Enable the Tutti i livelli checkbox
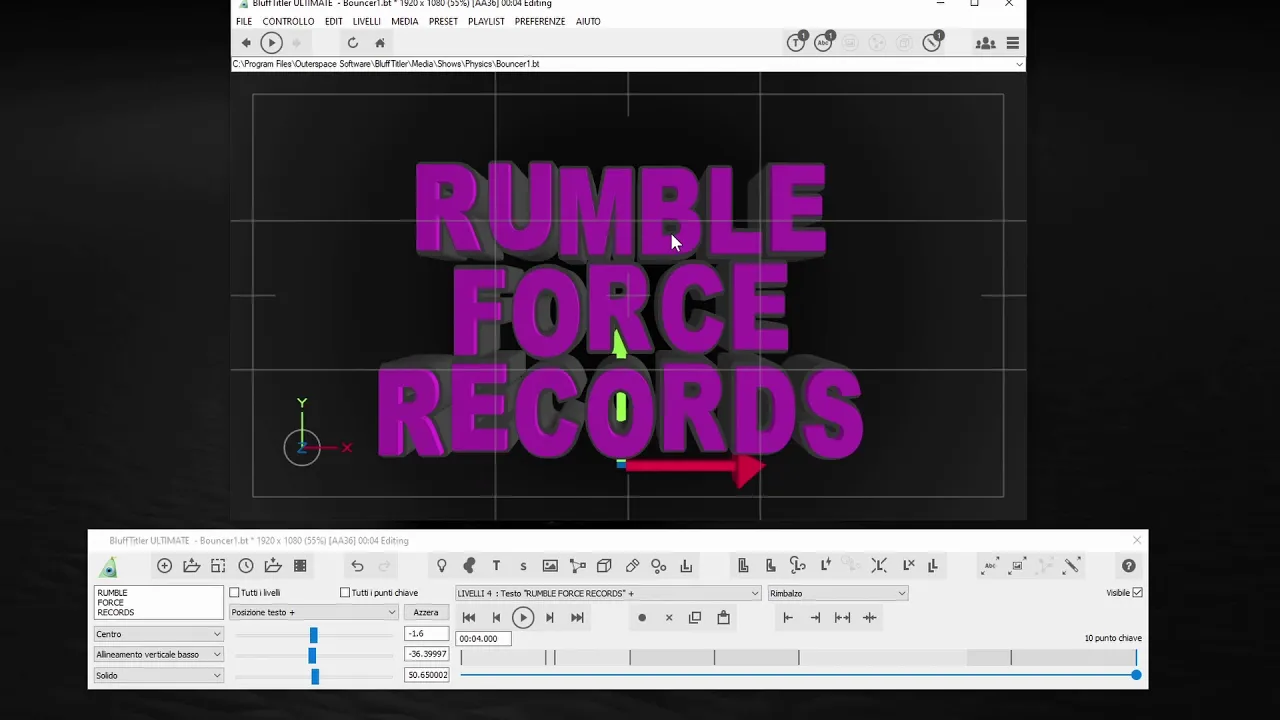 click(x=234, y=593)
